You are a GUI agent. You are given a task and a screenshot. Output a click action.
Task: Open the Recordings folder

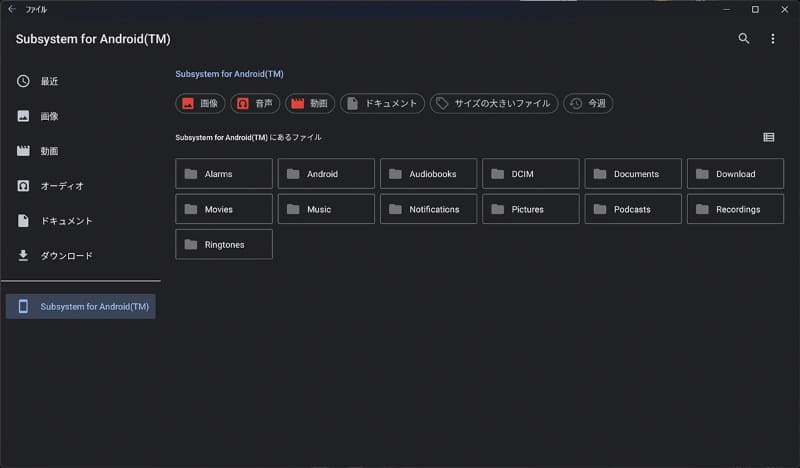coord(735,209)
